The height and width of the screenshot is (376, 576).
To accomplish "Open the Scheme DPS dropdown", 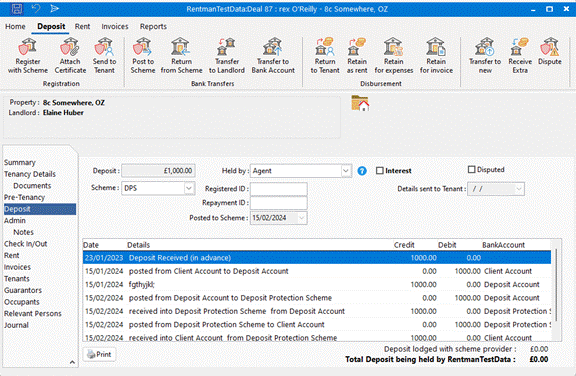I will point(189,188).
